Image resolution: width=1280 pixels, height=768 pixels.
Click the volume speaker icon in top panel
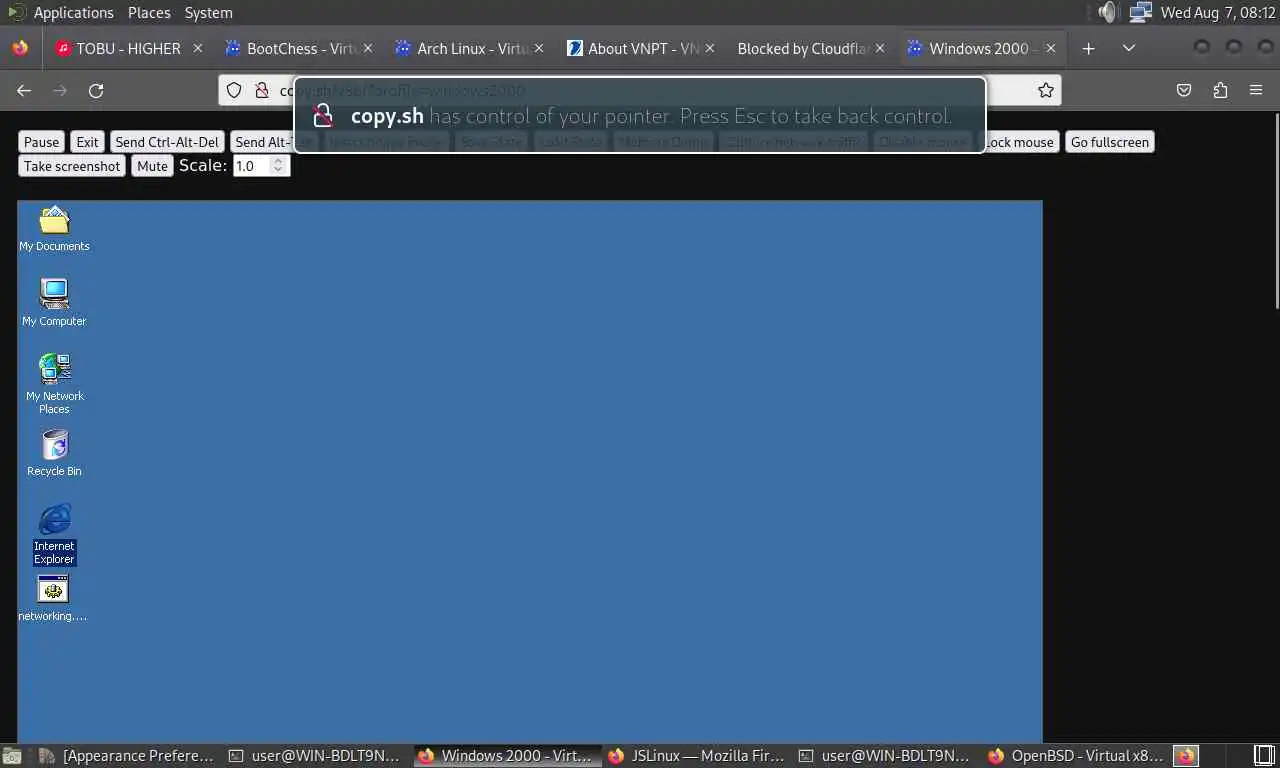(x=1107, y=12)
